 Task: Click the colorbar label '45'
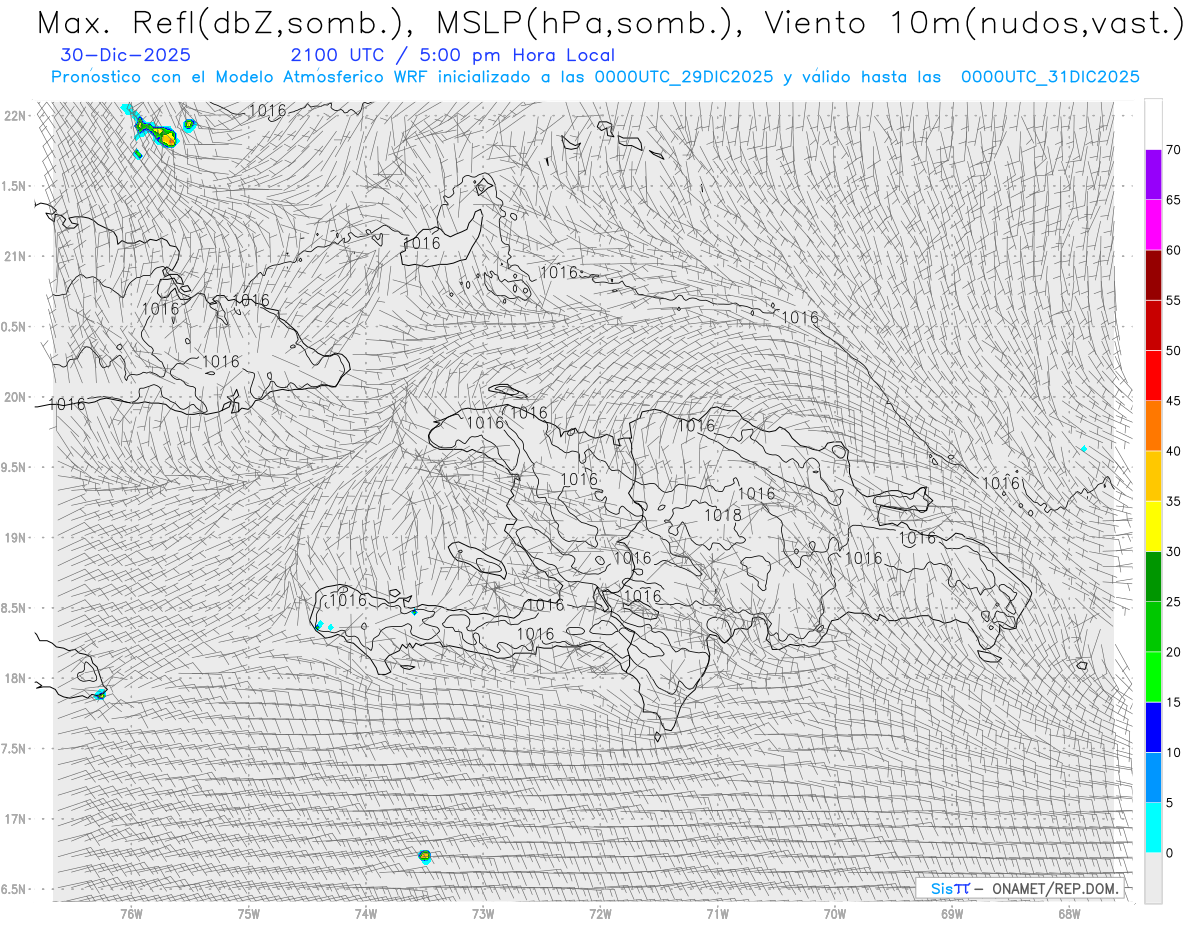tap(1173, 401)
